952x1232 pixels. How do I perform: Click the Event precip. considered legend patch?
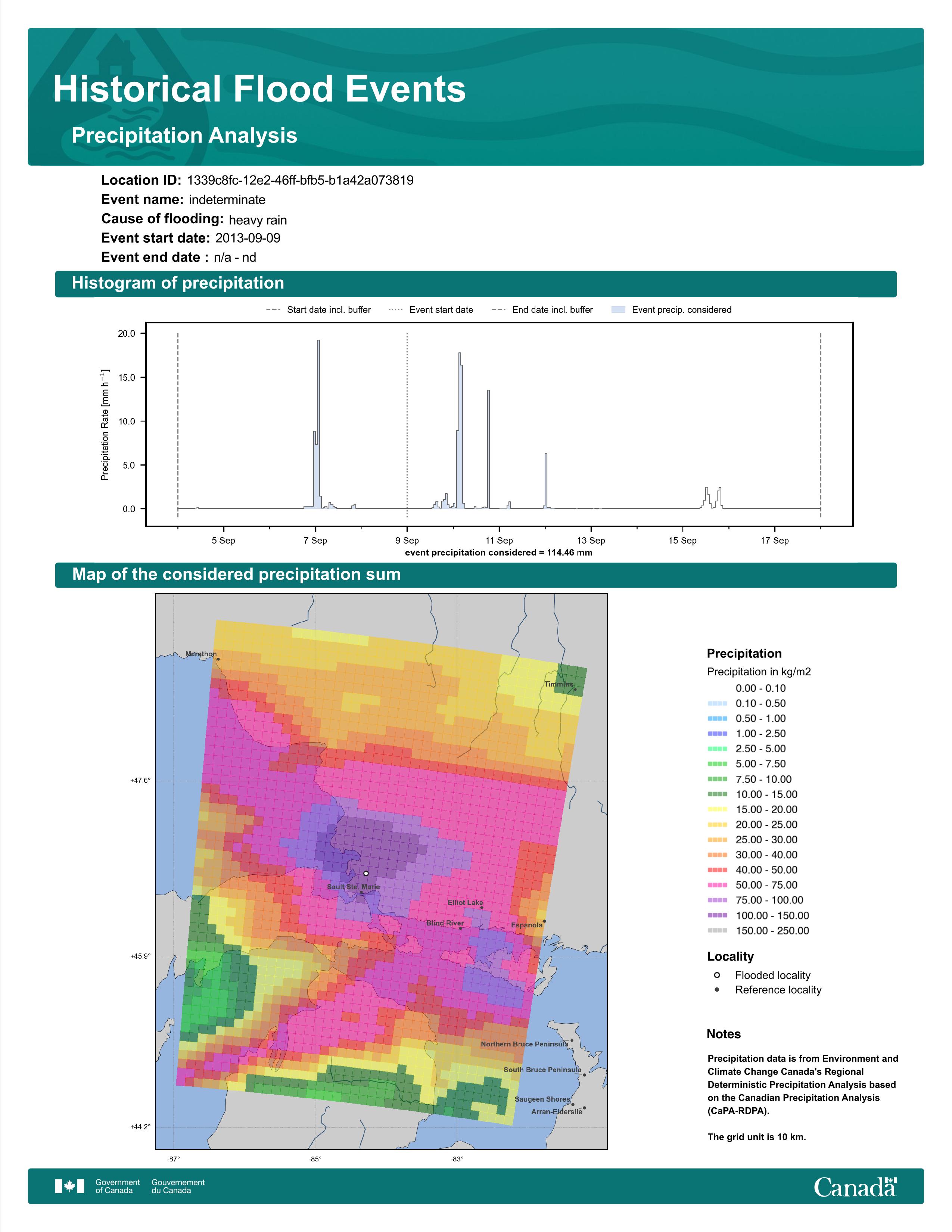619,310
